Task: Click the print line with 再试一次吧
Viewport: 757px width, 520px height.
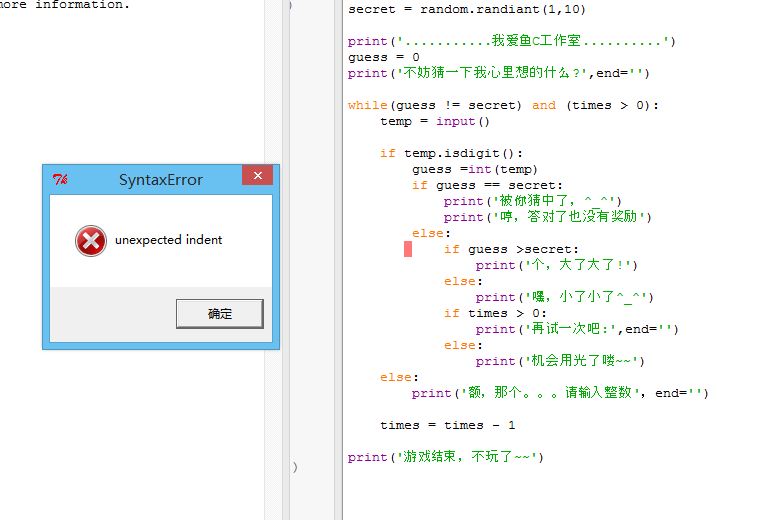Action: [x=577, y=329]
